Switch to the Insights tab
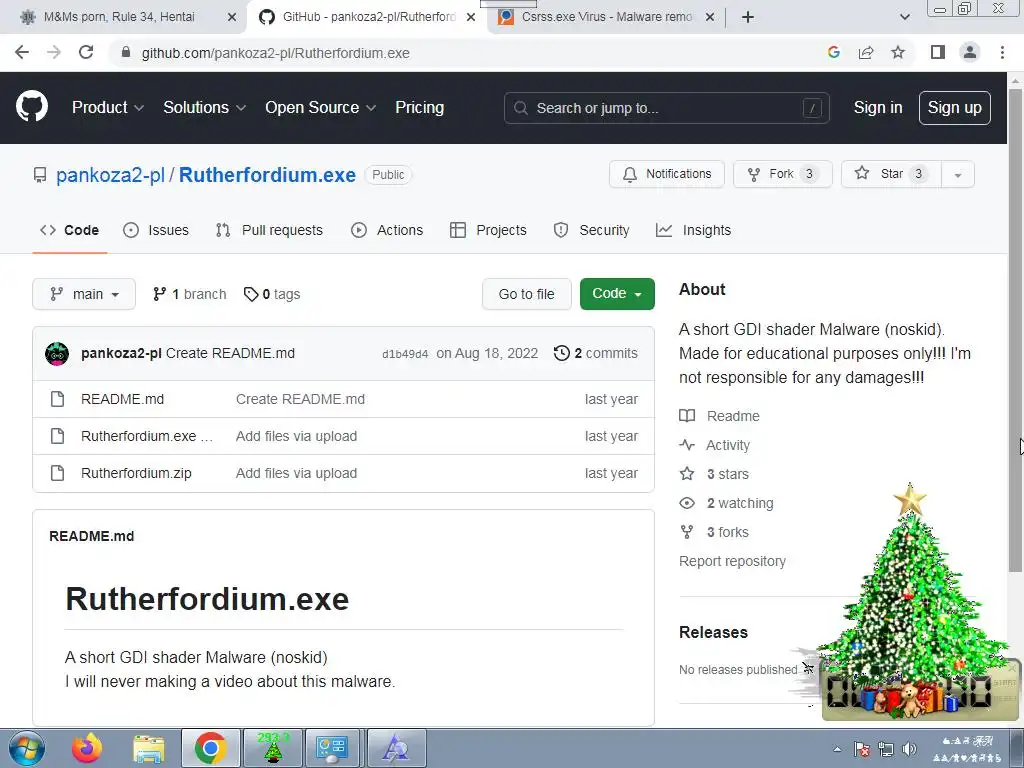This screenshot has height=768, width=1024. 694,230
